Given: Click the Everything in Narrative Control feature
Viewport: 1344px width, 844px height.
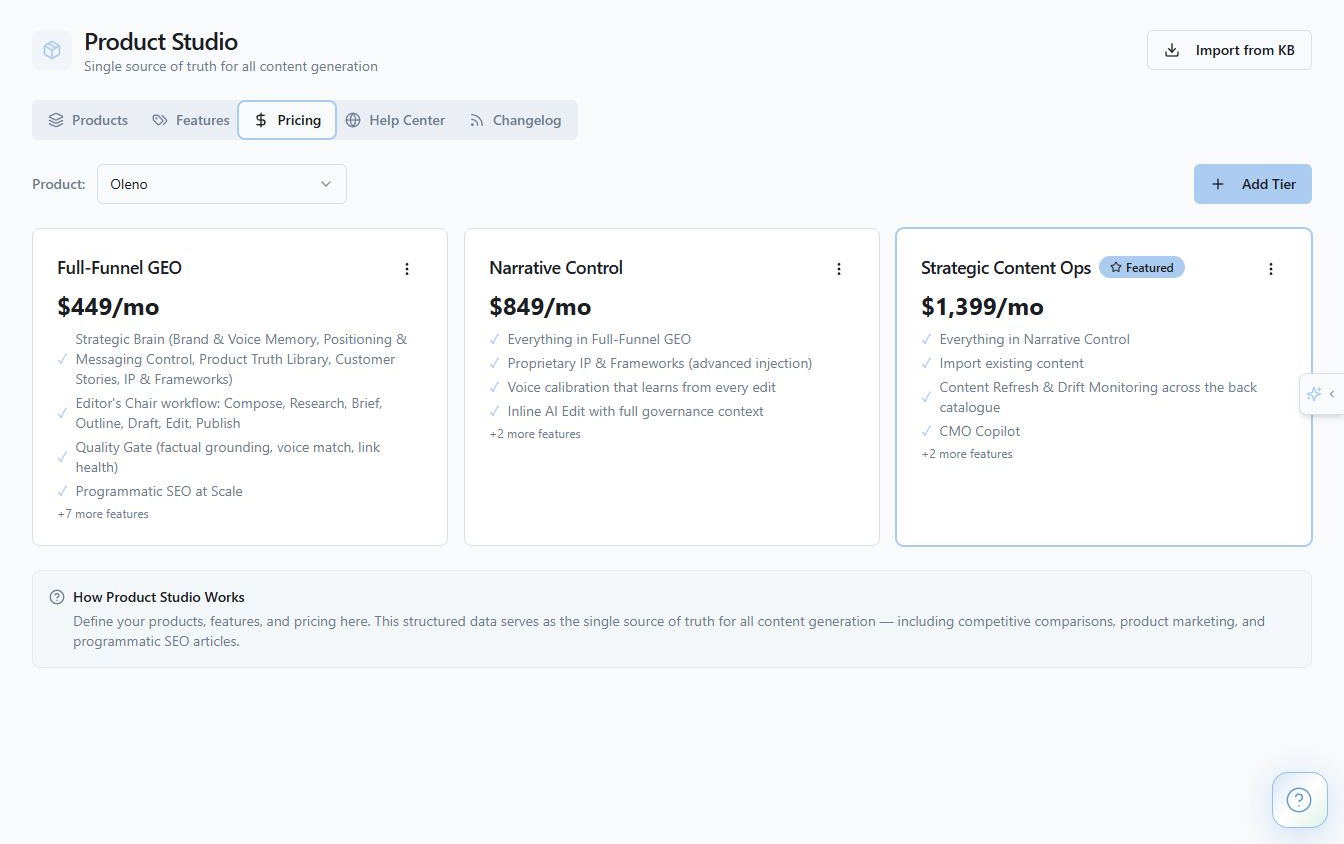Looking at the screenshot, I should (x=1034, y=339).
